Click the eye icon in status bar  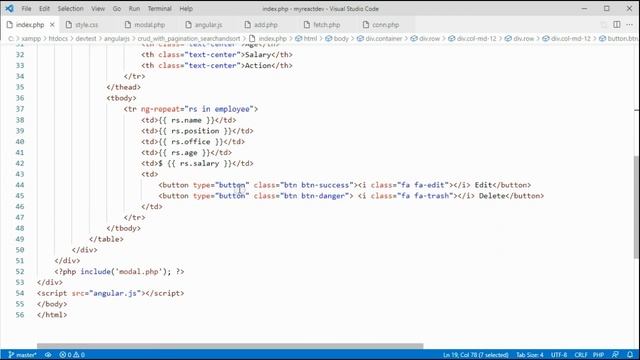[48, 355]
